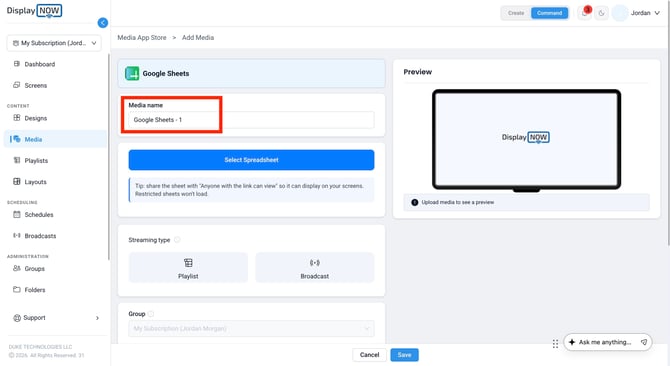Show the Group info tooltip icon

point(151,314)
